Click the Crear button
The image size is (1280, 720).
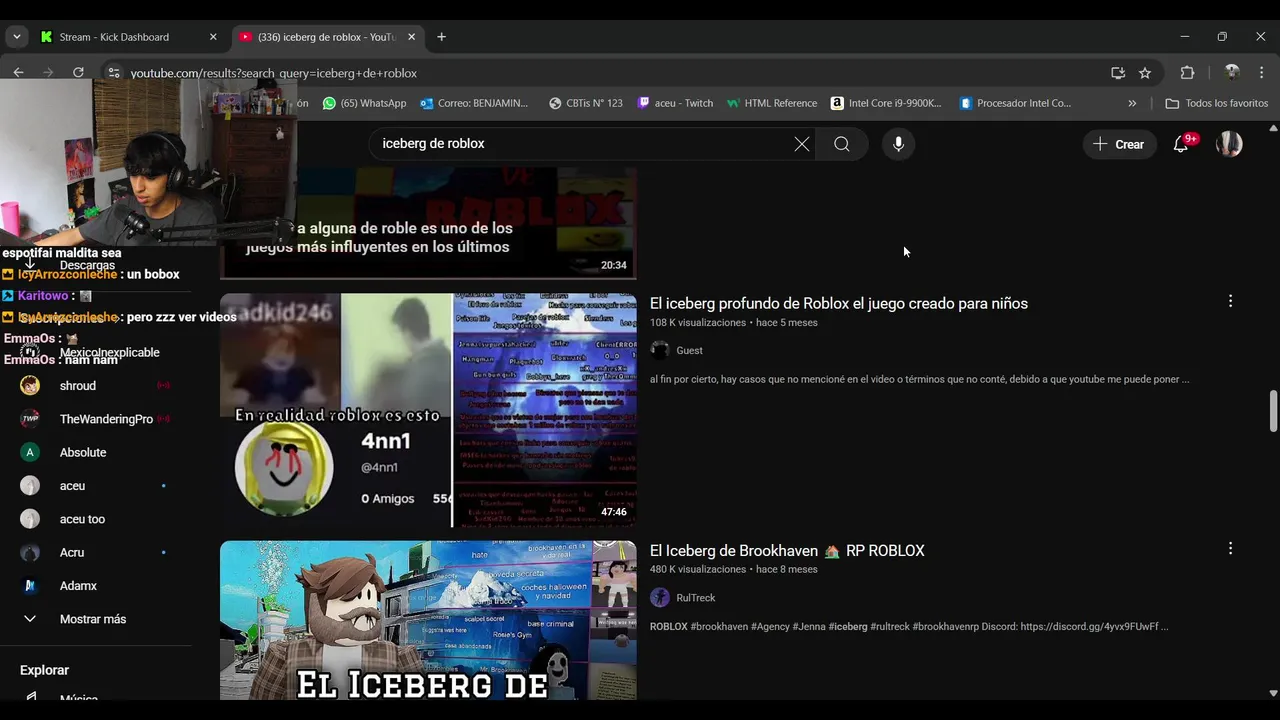click(x=1119, y=144)
